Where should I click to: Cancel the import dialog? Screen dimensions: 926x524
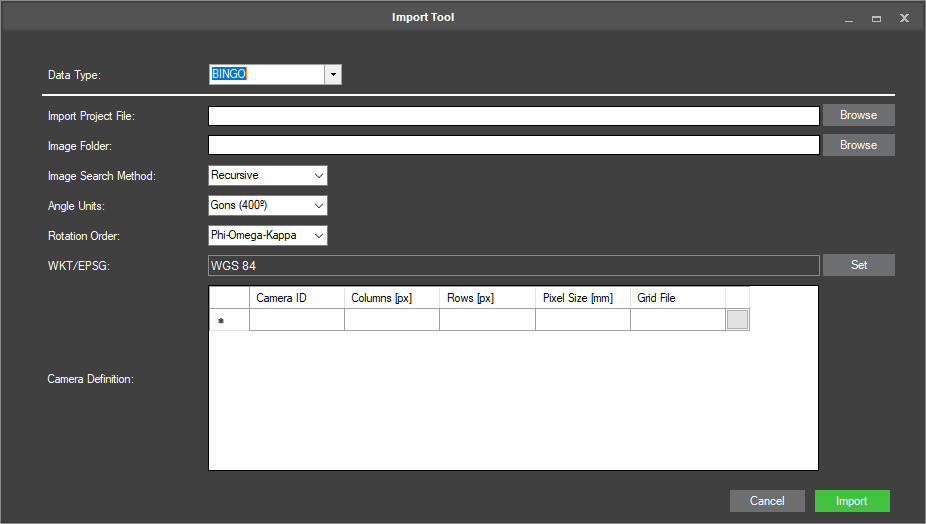click(767, 501)
